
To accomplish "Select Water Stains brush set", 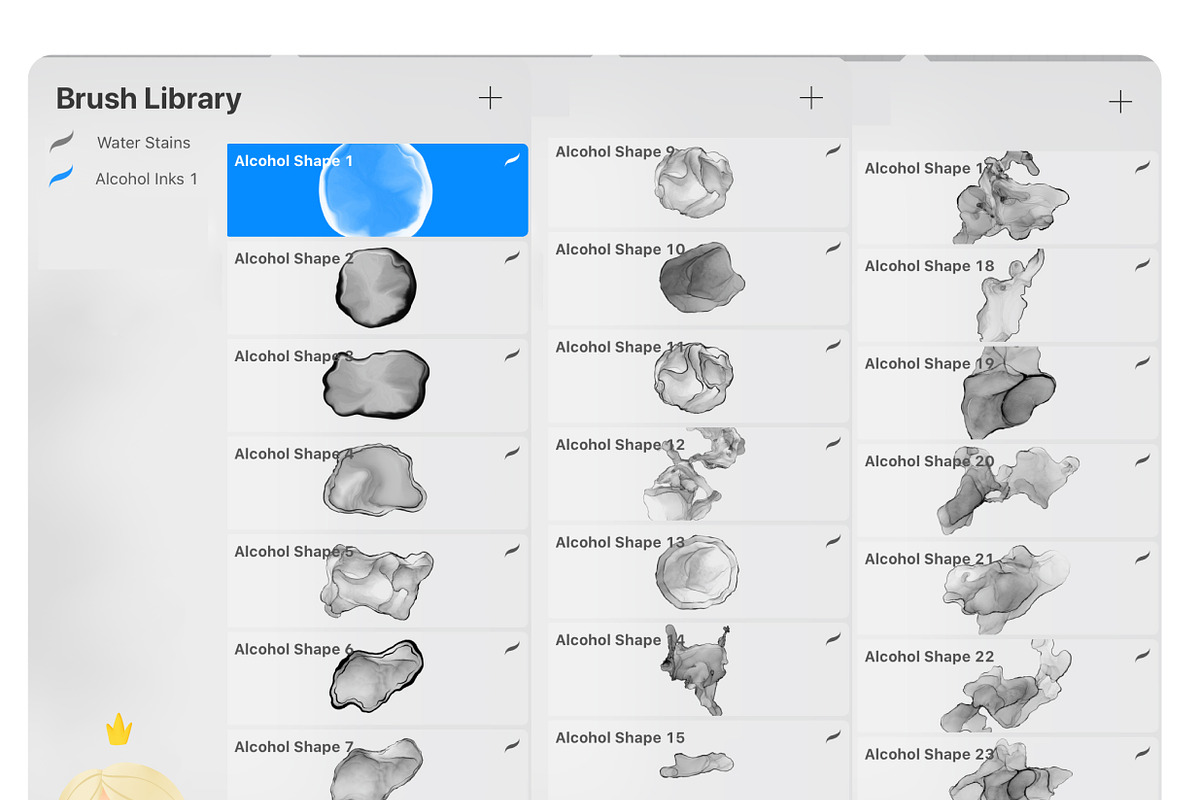I will 143,143.
